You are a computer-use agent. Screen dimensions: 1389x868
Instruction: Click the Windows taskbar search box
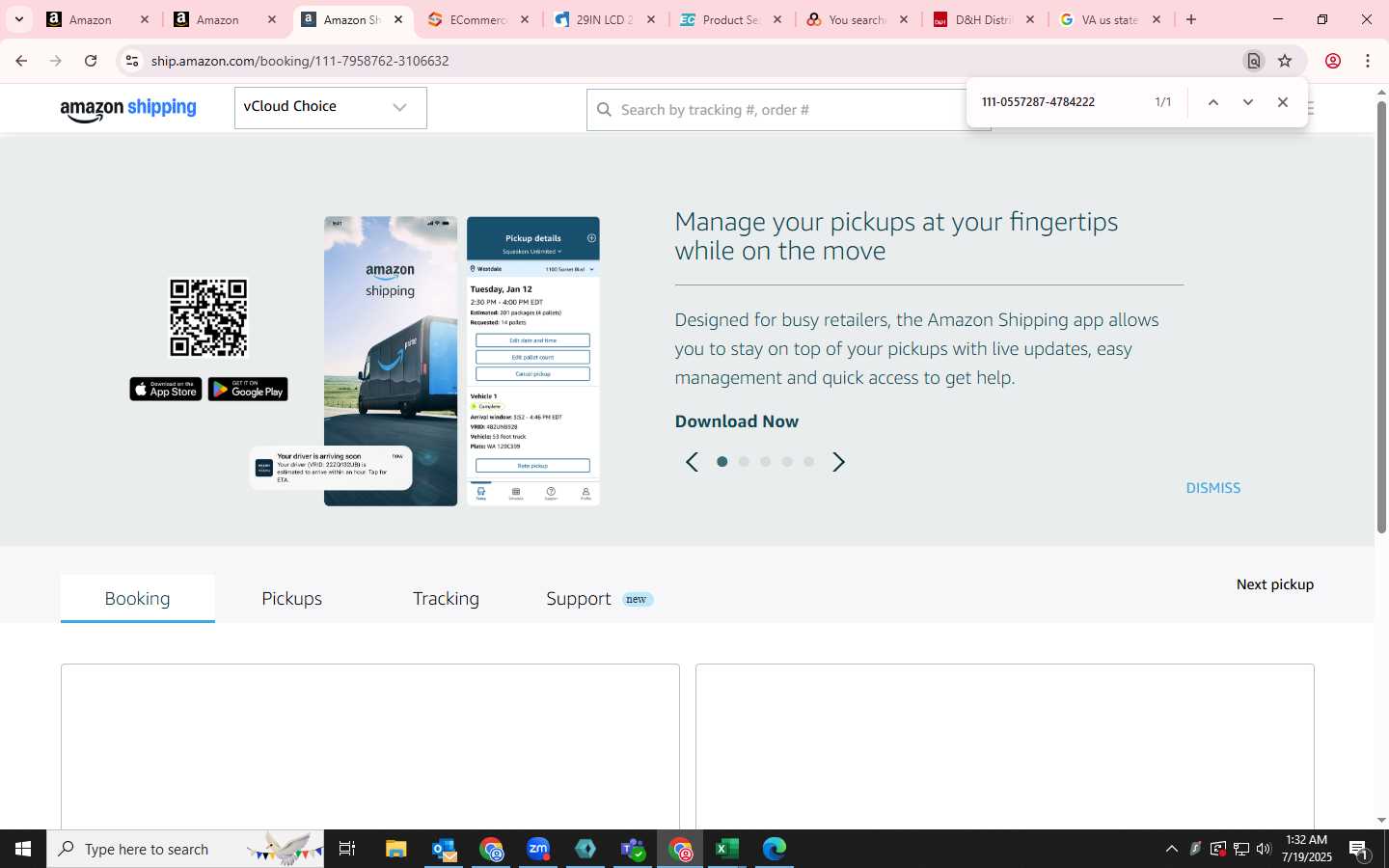pos(185,849)
